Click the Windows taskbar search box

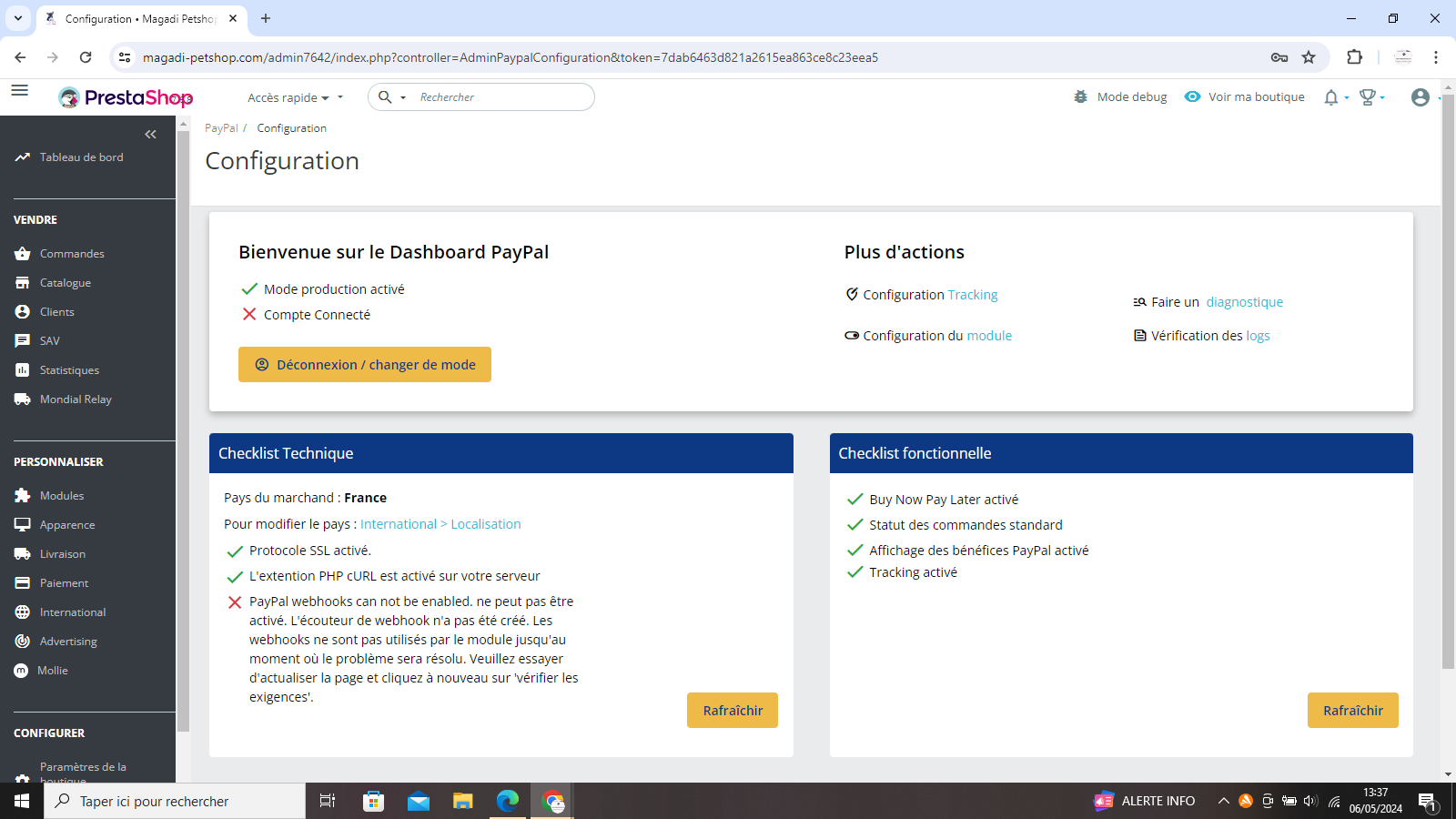click(x=175, y=801)
